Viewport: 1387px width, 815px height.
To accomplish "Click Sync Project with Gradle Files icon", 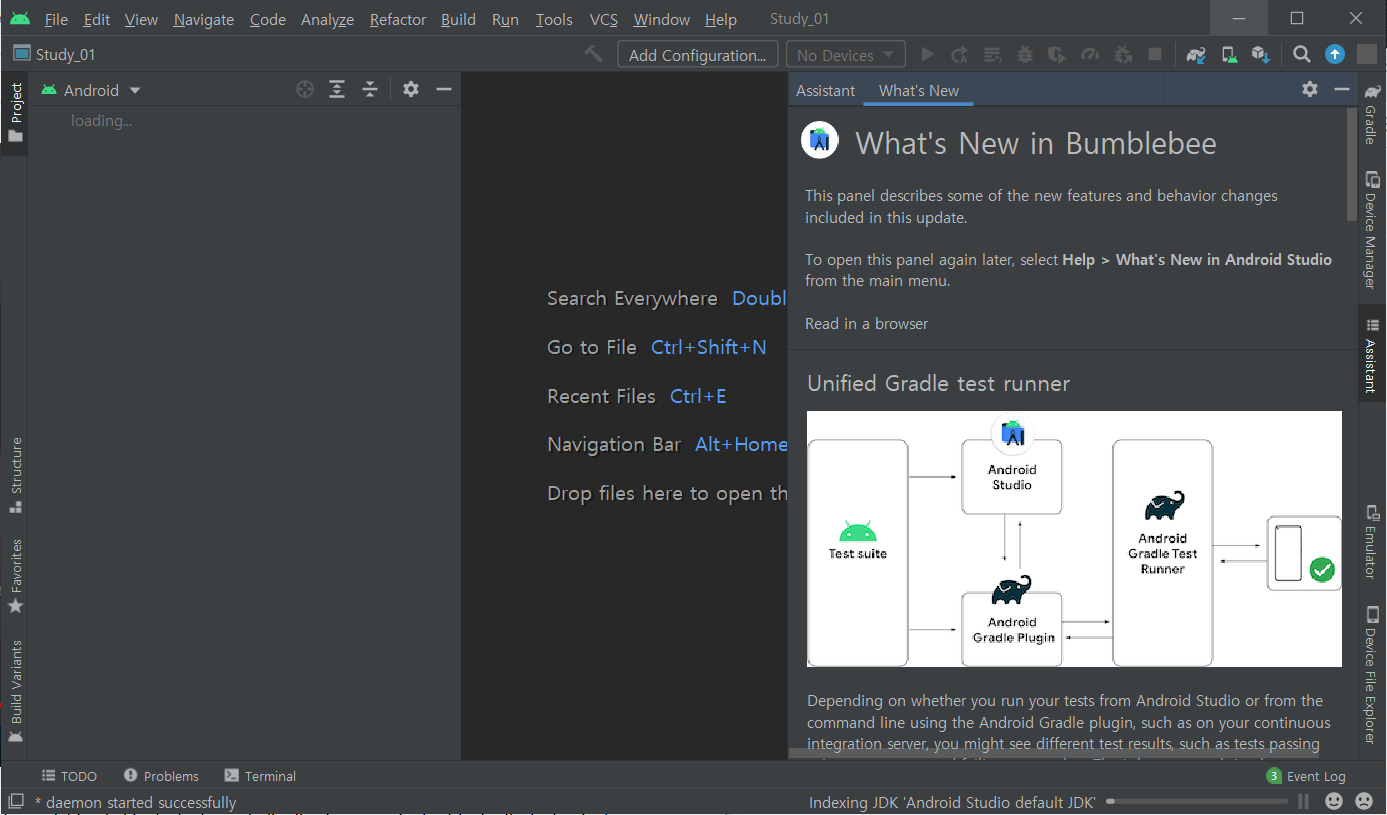I will pos(1196,55).
